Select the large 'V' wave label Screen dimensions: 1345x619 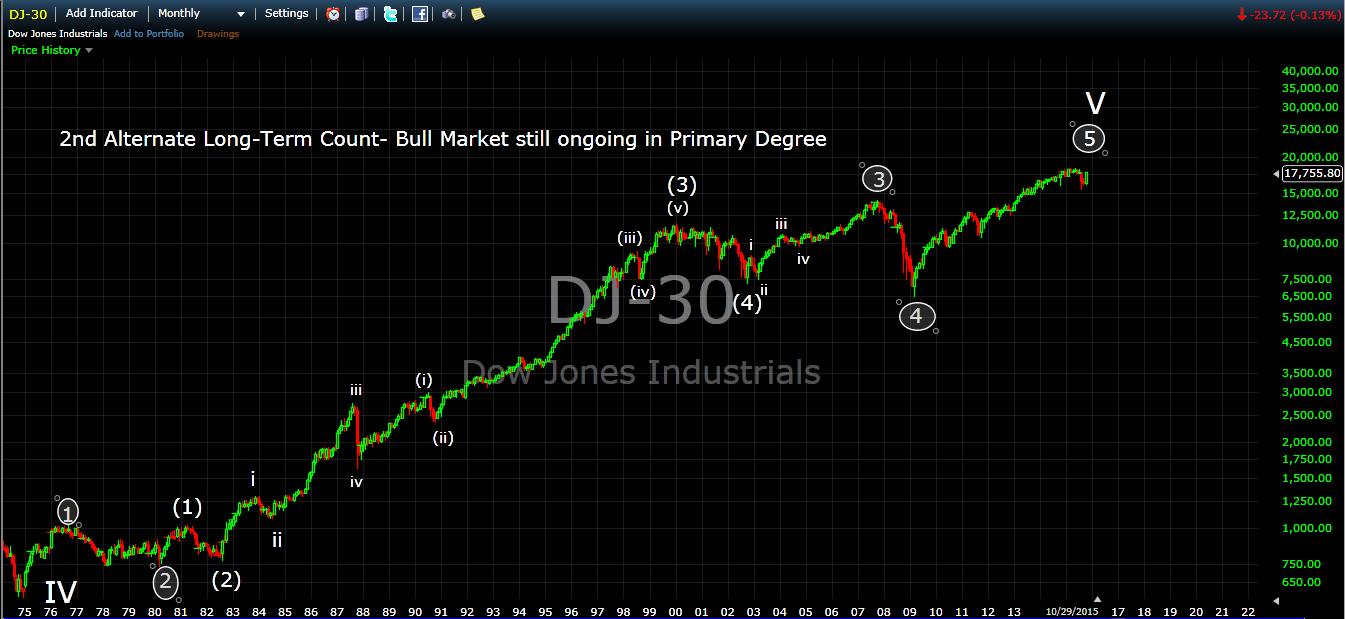click(1096, 103)
